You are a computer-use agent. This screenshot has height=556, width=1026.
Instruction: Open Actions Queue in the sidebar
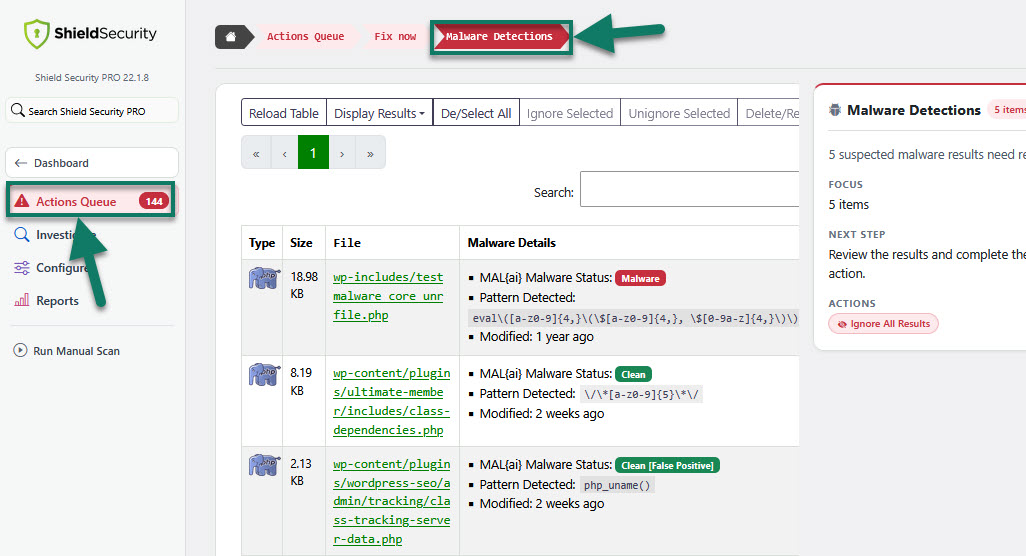point(92,201)
